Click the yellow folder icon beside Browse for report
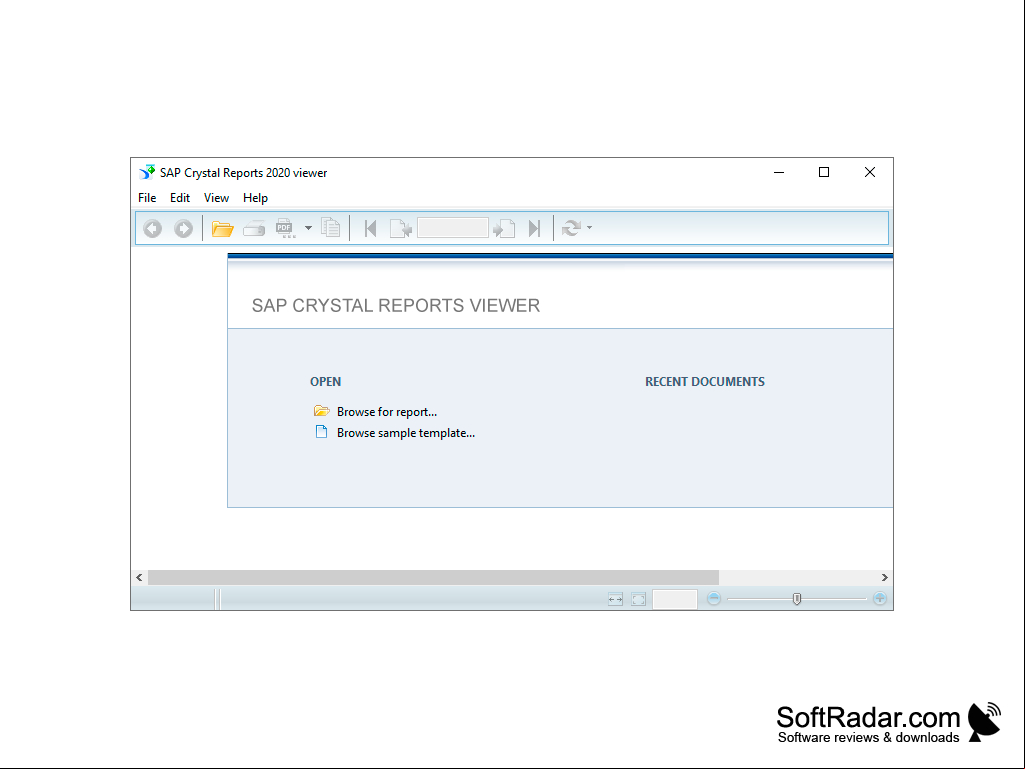 (x=322, y=411)
